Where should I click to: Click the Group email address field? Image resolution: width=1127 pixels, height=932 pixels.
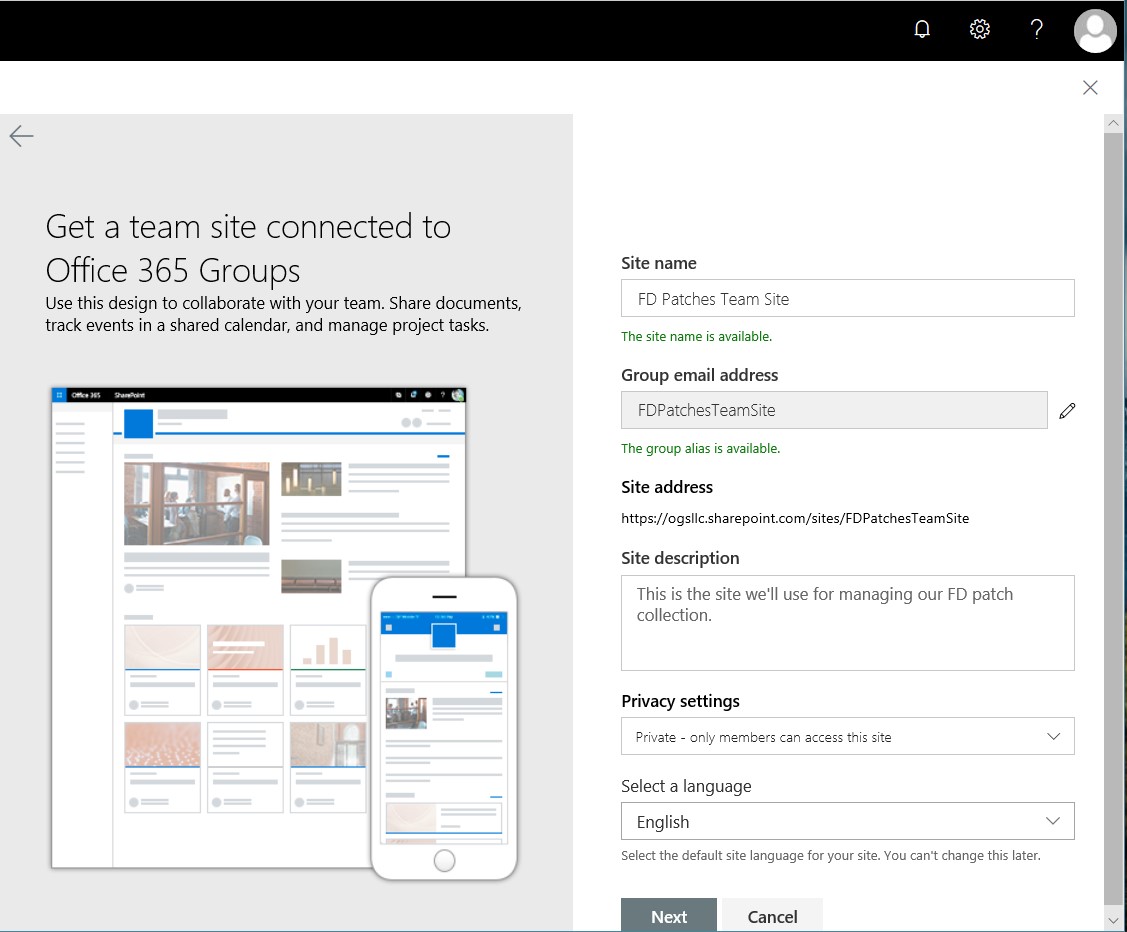[834, 410]
